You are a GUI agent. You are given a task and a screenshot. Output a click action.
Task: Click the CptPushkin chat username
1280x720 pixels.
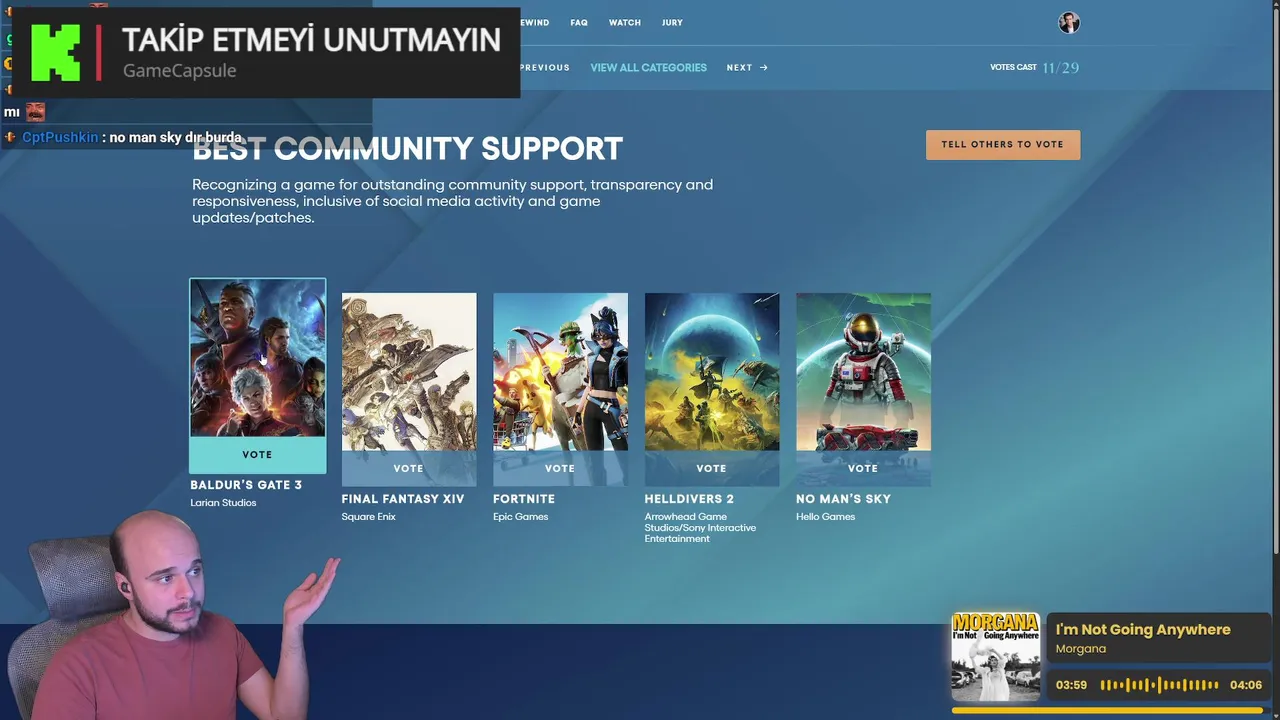point(60,137)
